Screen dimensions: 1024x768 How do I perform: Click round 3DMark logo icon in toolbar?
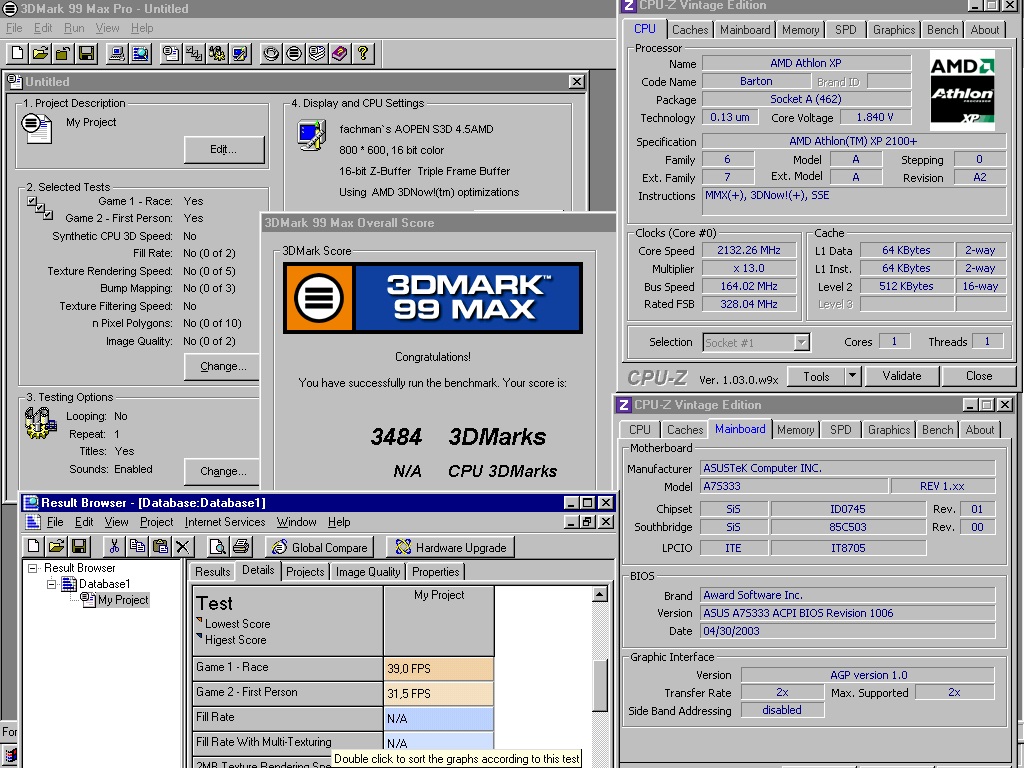point(294,54)
